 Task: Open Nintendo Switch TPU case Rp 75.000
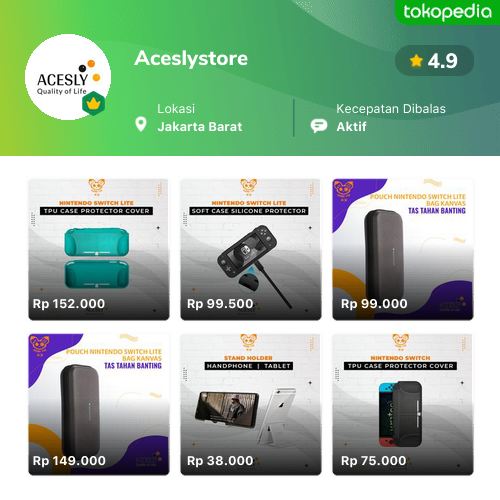pyautogui.click(x=403, y=404)
